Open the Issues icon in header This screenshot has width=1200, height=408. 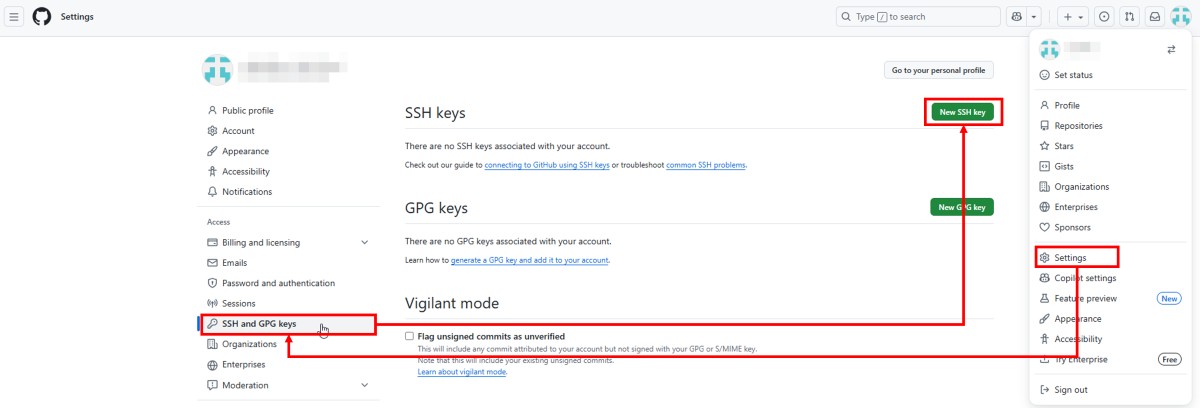pyautogui.click(x=1104, y=17)
